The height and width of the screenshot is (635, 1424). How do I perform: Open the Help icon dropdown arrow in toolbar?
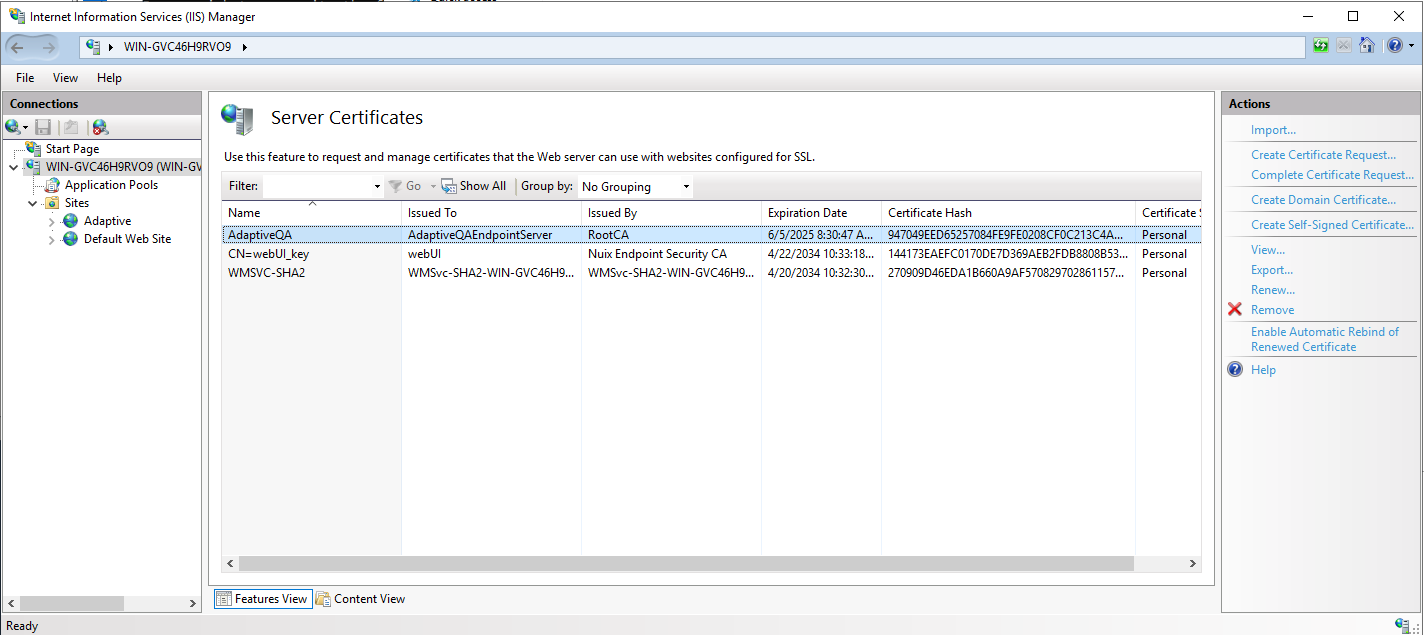(x=1411, y=46)
